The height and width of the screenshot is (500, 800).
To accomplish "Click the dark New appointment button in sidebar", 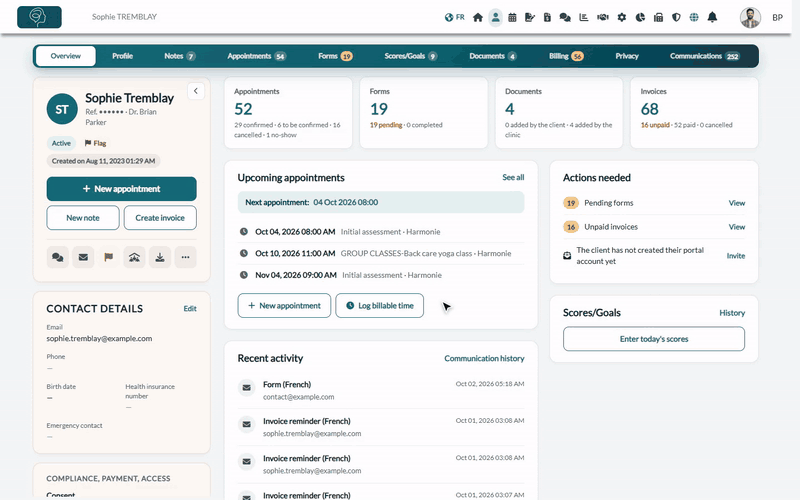I will (121, 189).
